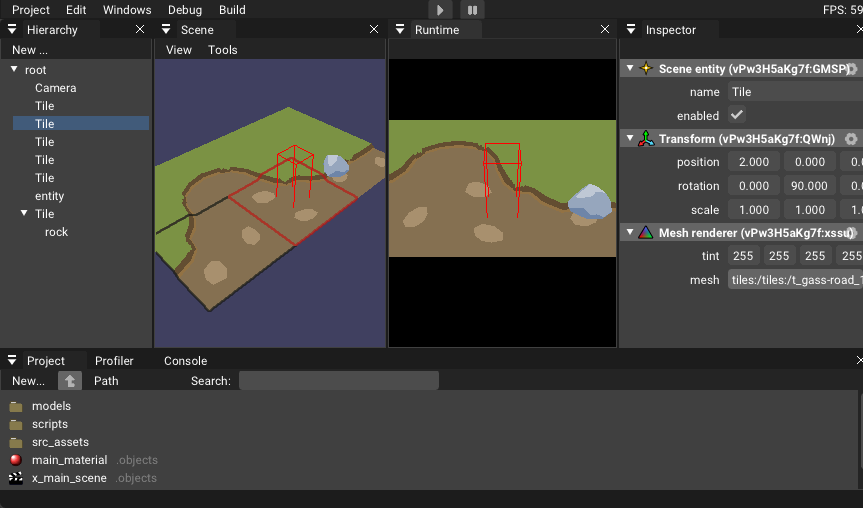
Task: Click the x_main_scene clapperboard icon
Action: (x=16, y=478)
